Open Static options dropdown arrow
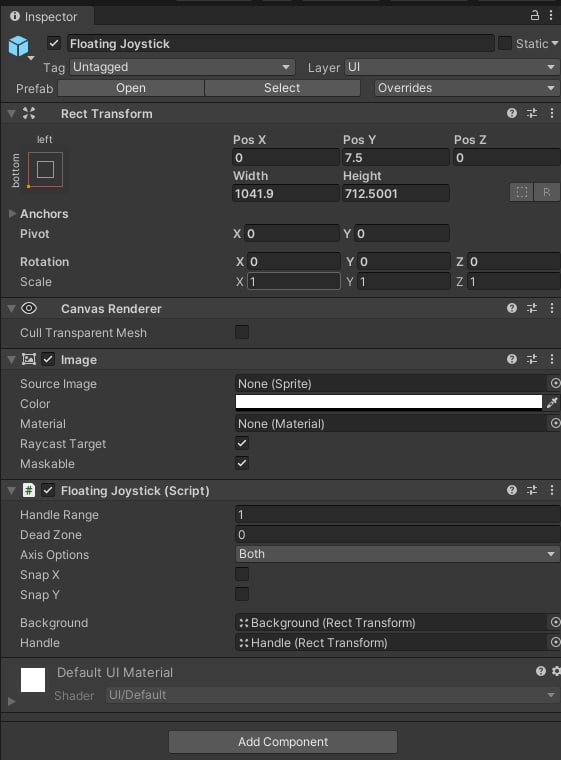This screenshot has width=561, height=760. (555, 44)
